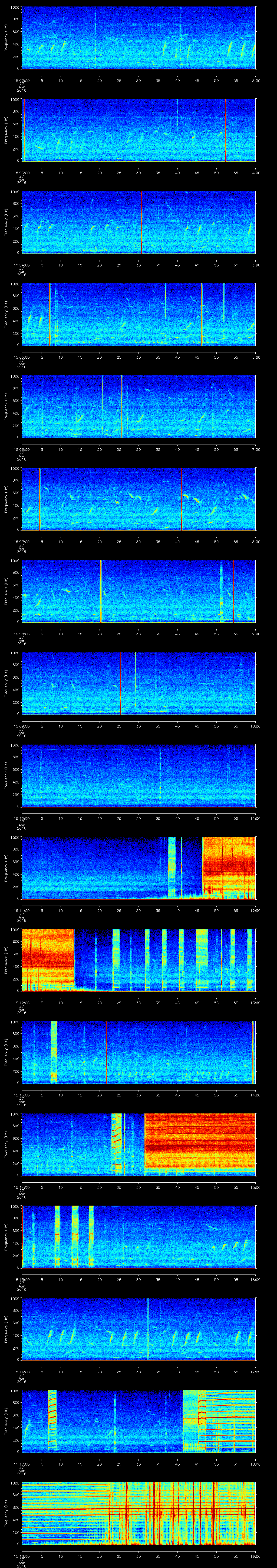Click the spectrogram panel starting at 15:15:00
Image resolution: width=277 pixels, height=1568 pixels.
pos(139,1237)
